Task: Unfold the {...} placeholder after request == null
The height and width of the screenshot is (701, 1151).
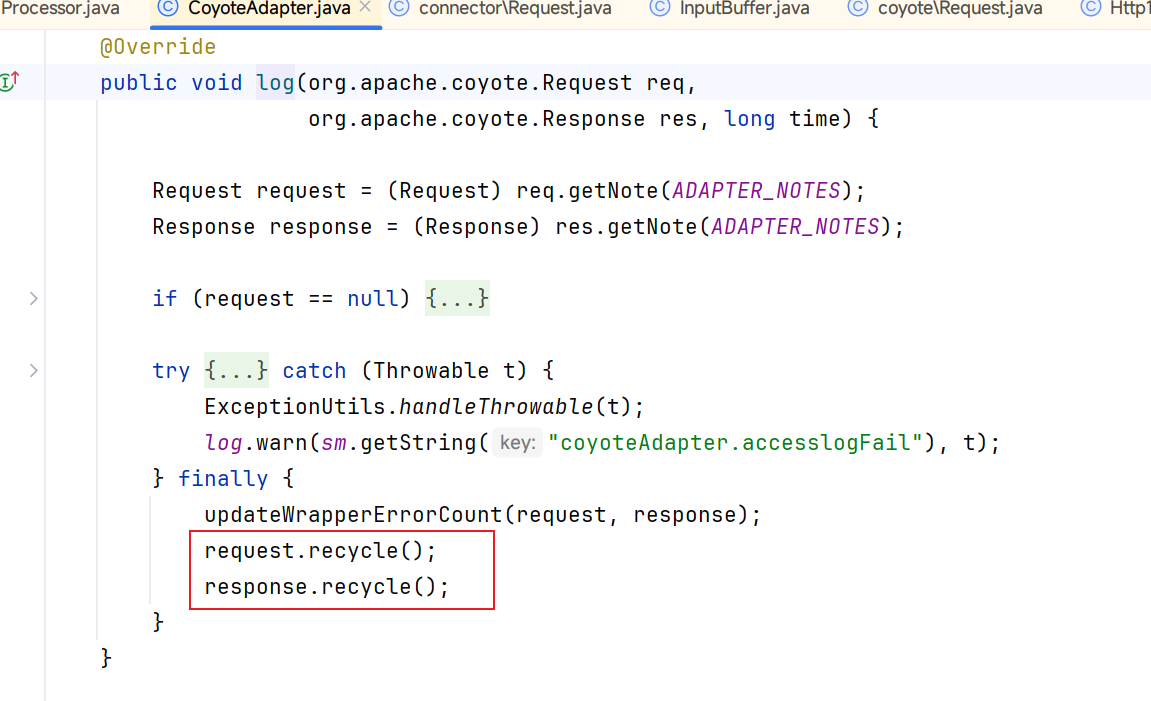Action: (x=457, y=298)
